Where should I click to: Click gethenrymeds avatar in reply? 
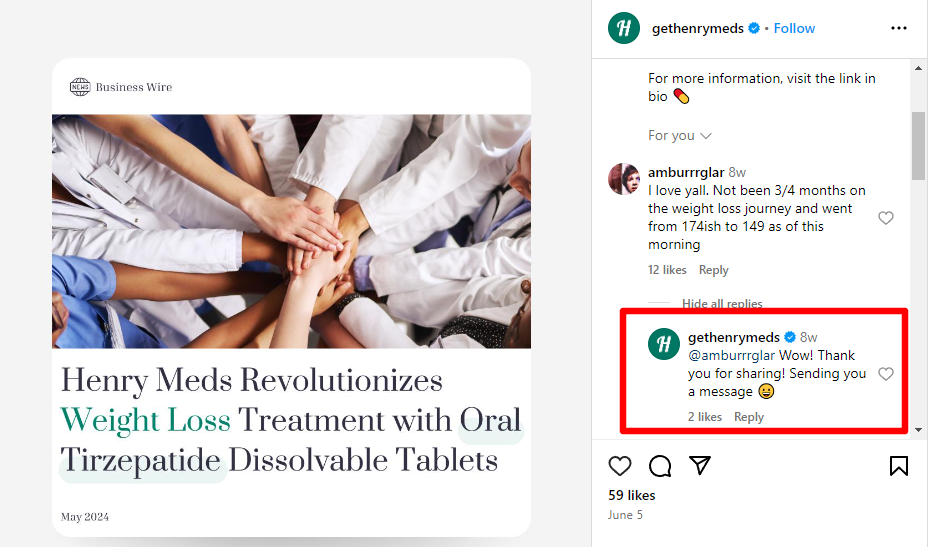coord(664,344)
